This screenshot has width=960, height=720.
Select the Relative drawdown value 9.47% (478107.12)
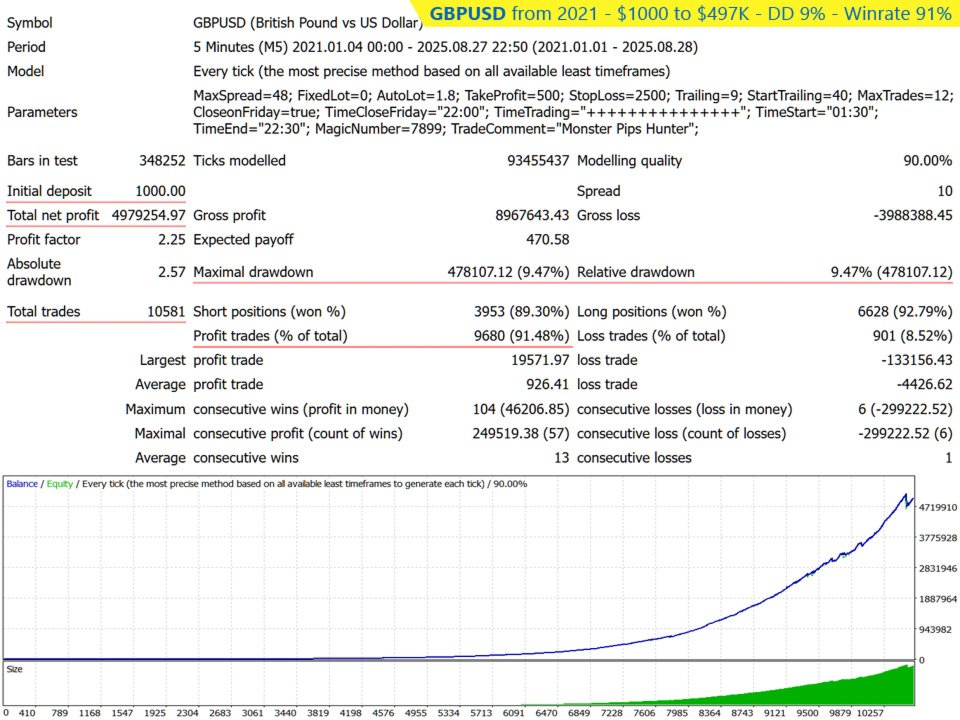[891, 272]
